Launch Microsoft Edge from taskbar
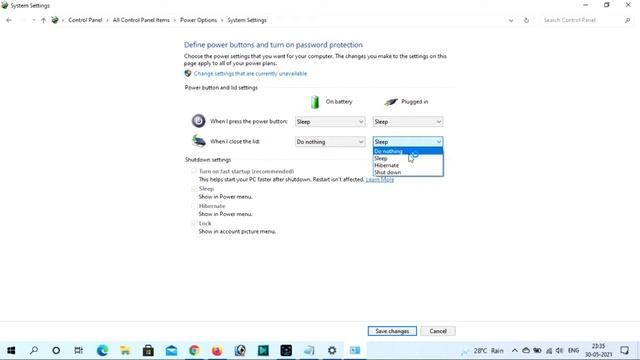640x360 pixels. coord(102,350)
